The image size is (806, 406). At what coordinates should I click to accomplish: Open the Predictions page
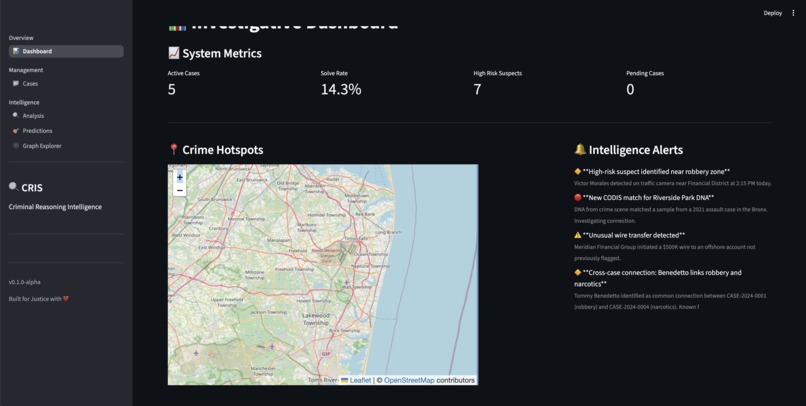point(66,131)
